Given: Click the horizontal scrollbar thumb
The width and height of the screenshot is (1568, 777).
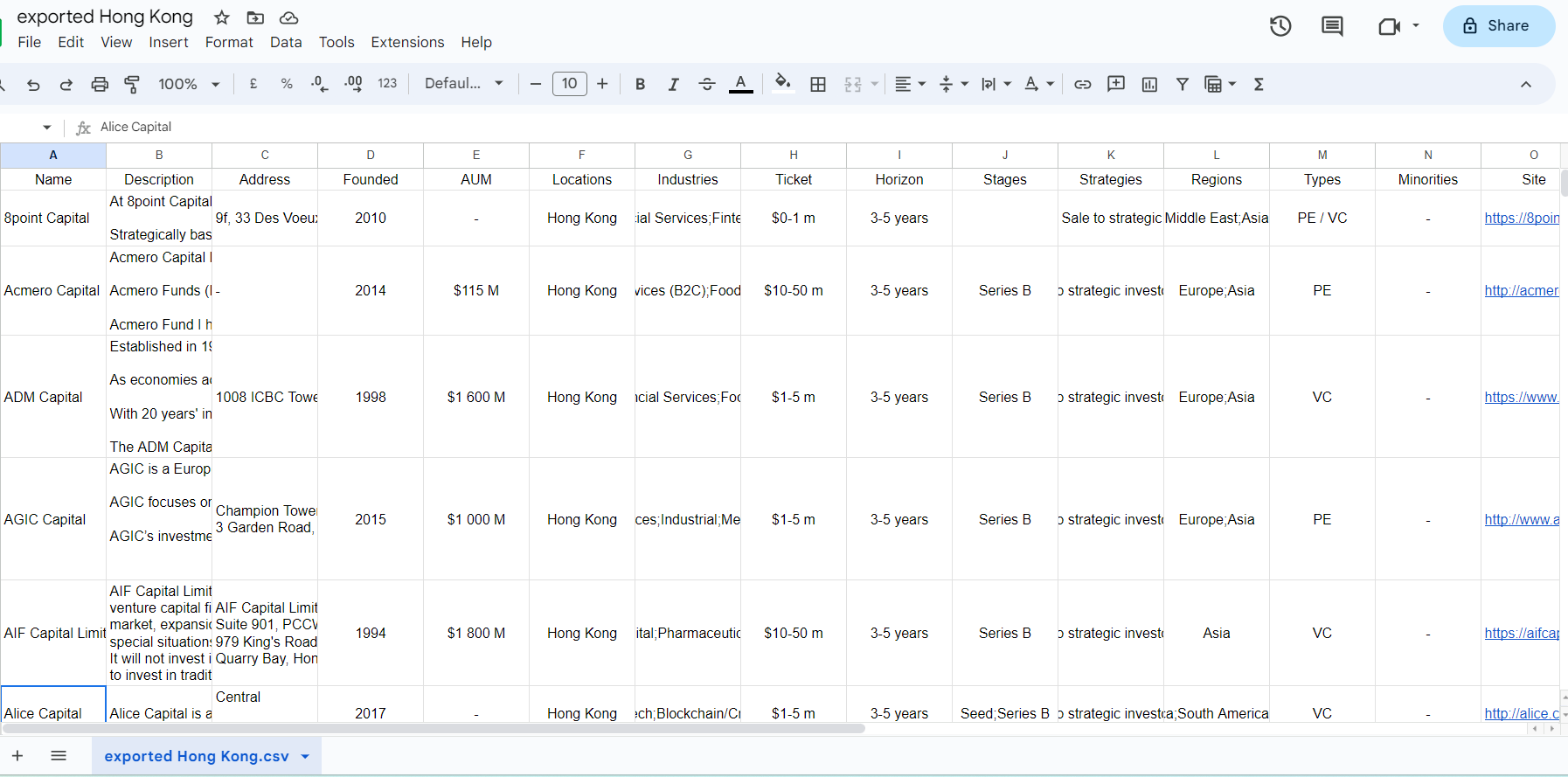Looking at the screenshot, I should [x=433, y=728].
